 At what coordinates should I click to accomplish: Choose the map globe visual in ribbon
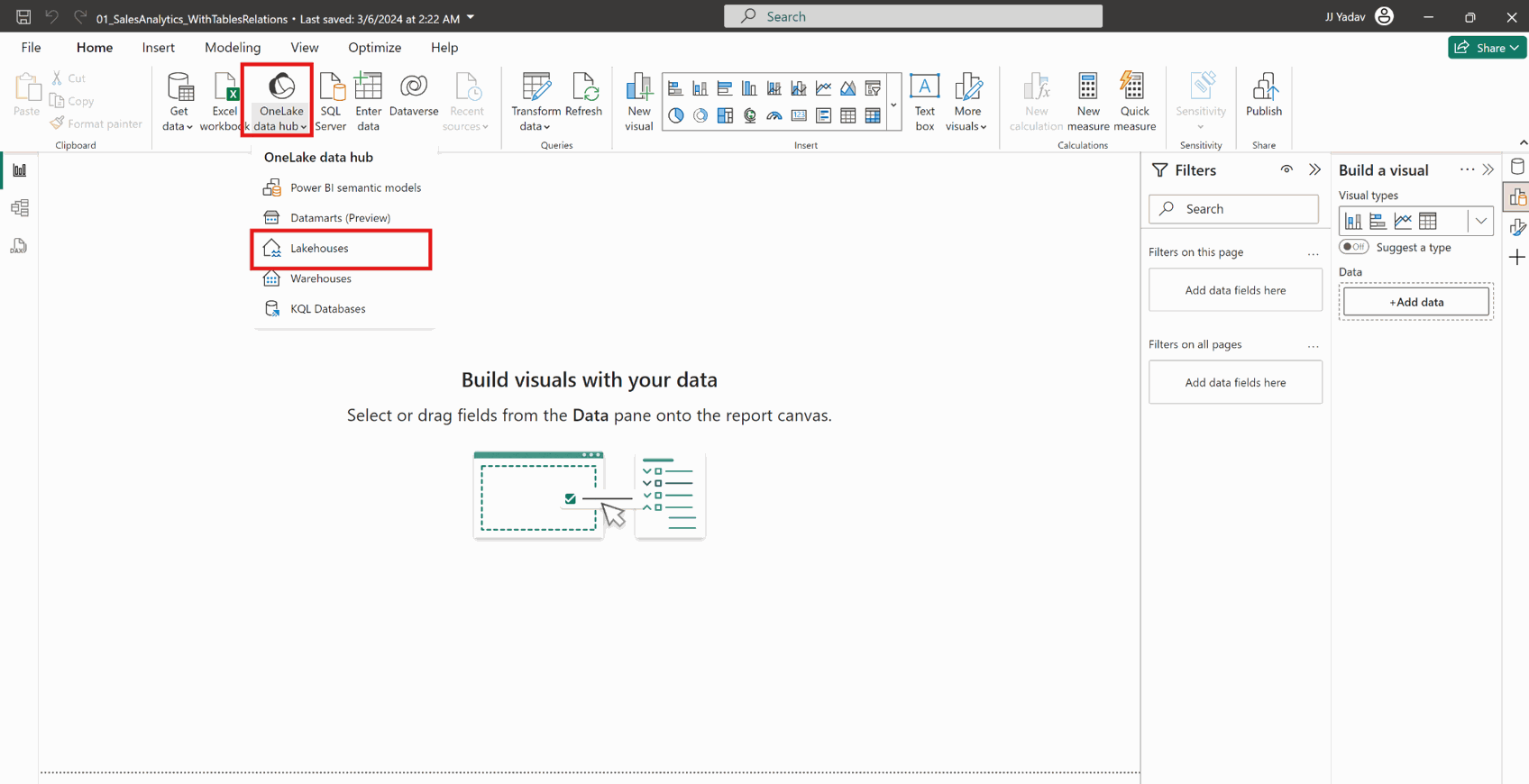tap(750, 115)
